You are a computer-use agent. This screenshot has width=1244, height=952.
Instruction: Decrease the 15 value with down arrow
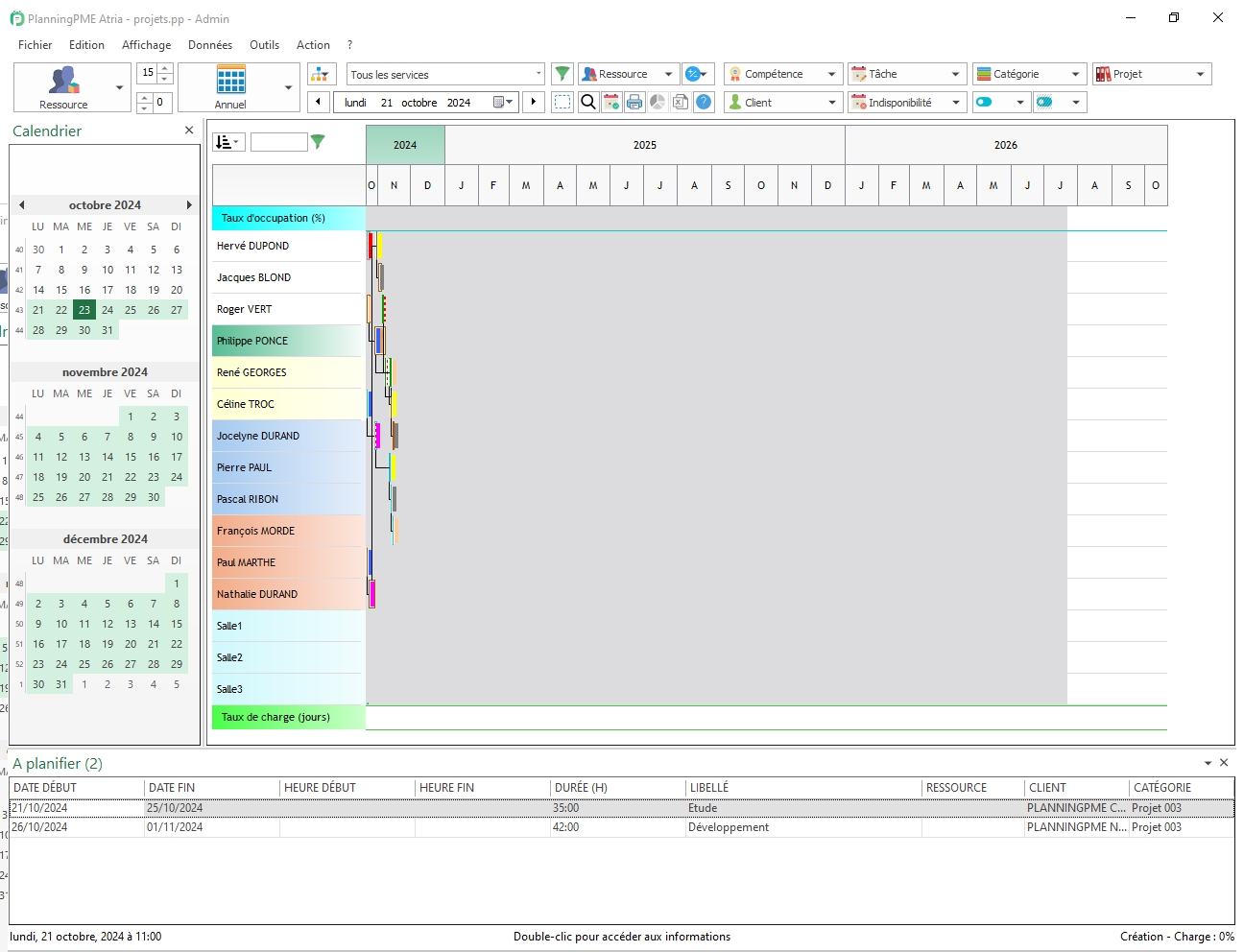coord(165,78)
